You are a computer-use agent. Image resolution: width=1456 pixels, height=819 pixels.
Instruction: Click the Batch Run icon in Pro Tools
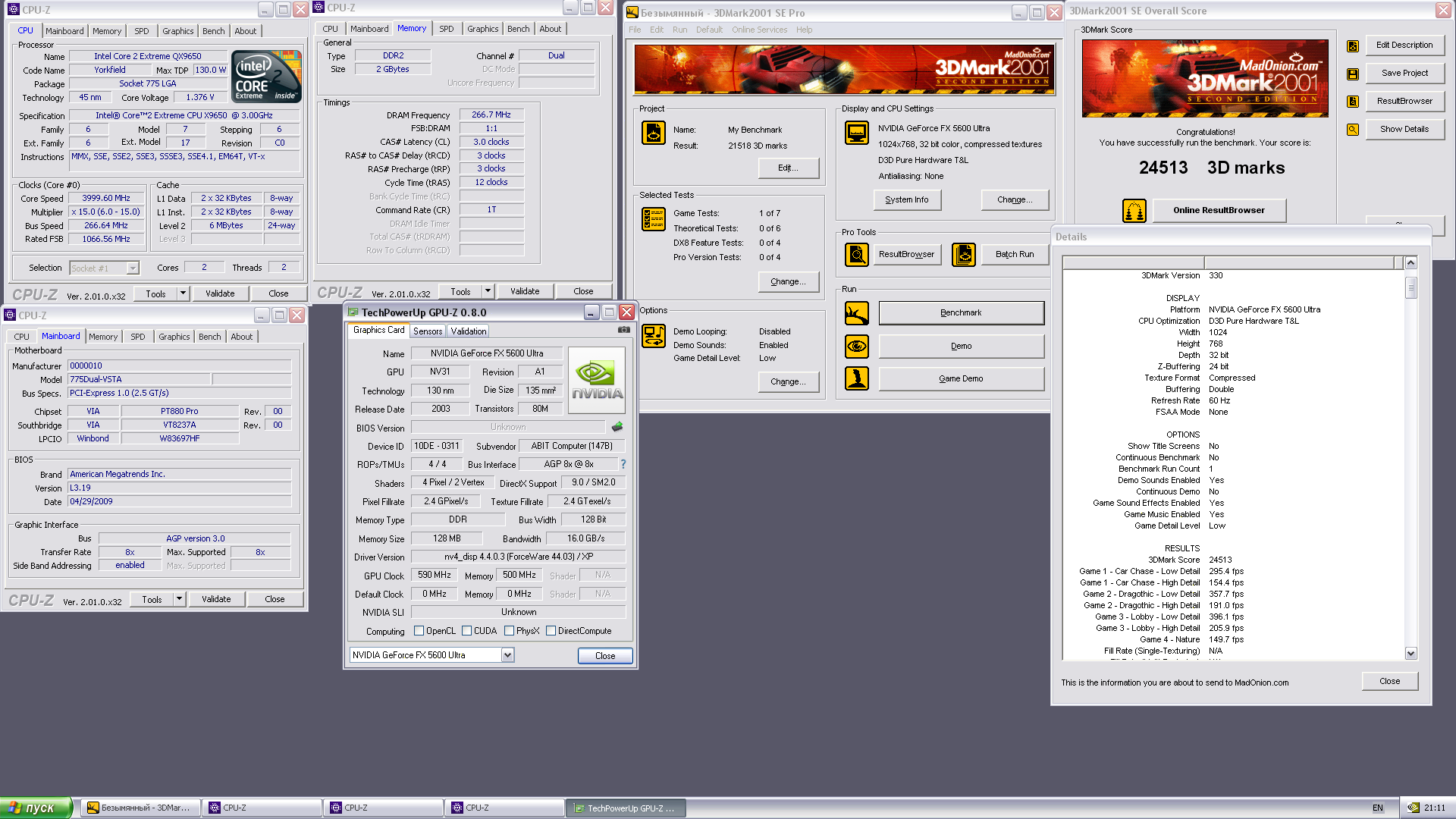964,255
